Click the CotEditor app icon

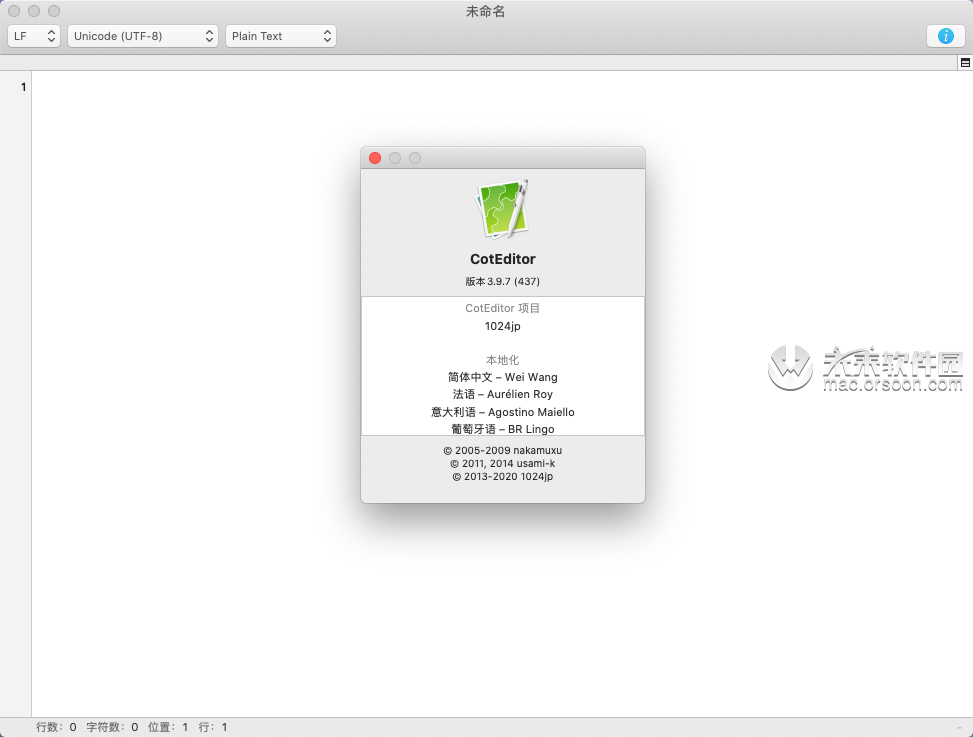point(503,208)
